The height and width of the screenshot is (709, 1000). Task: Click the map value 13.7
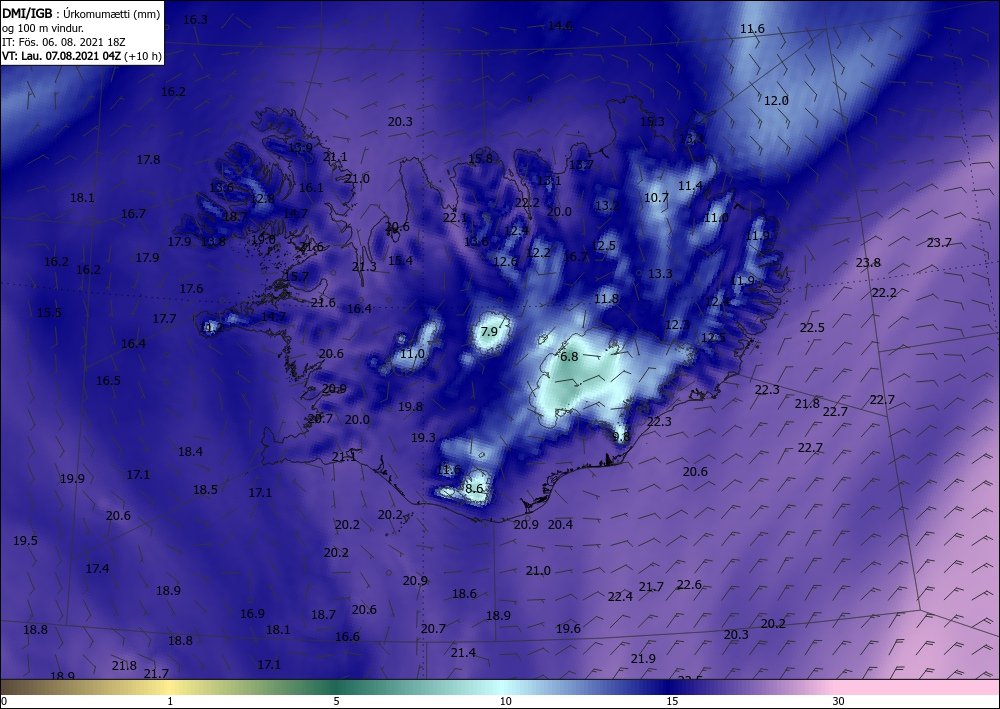(581, 164)
